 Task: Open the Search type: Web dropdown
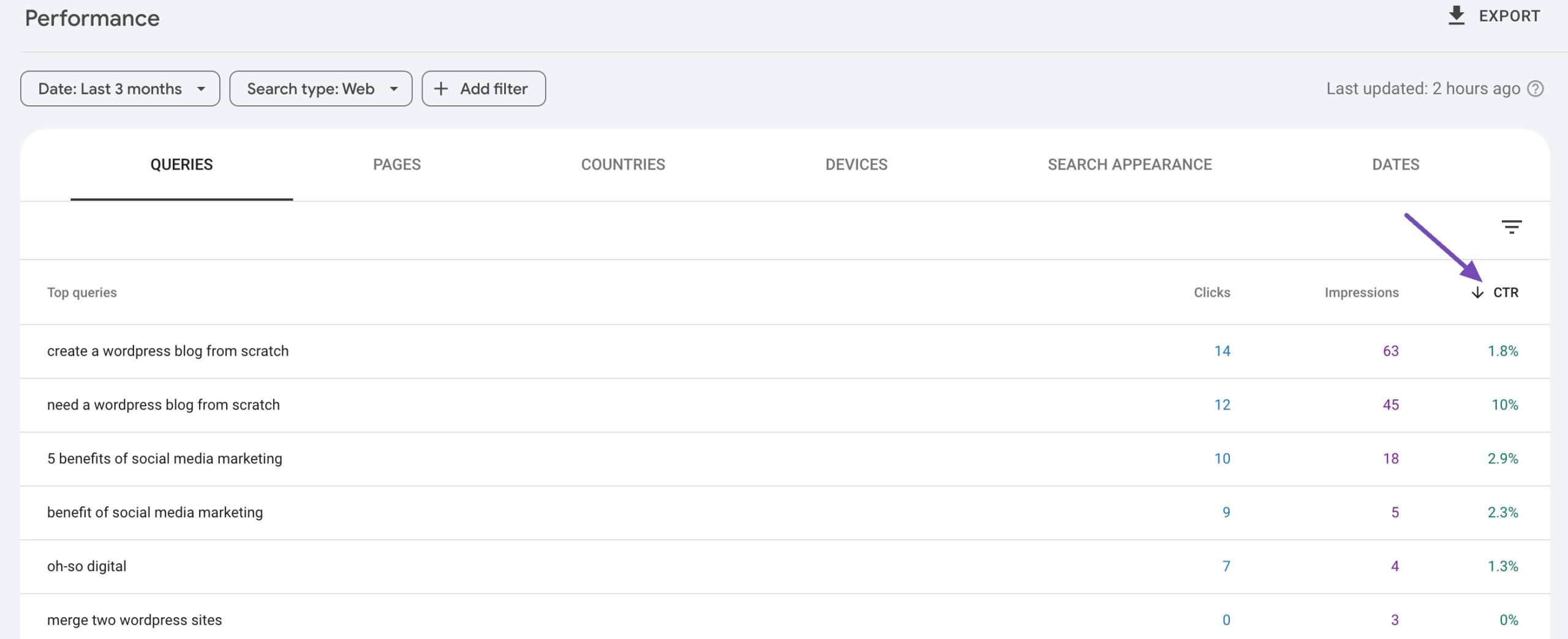[x=320, y=89]
